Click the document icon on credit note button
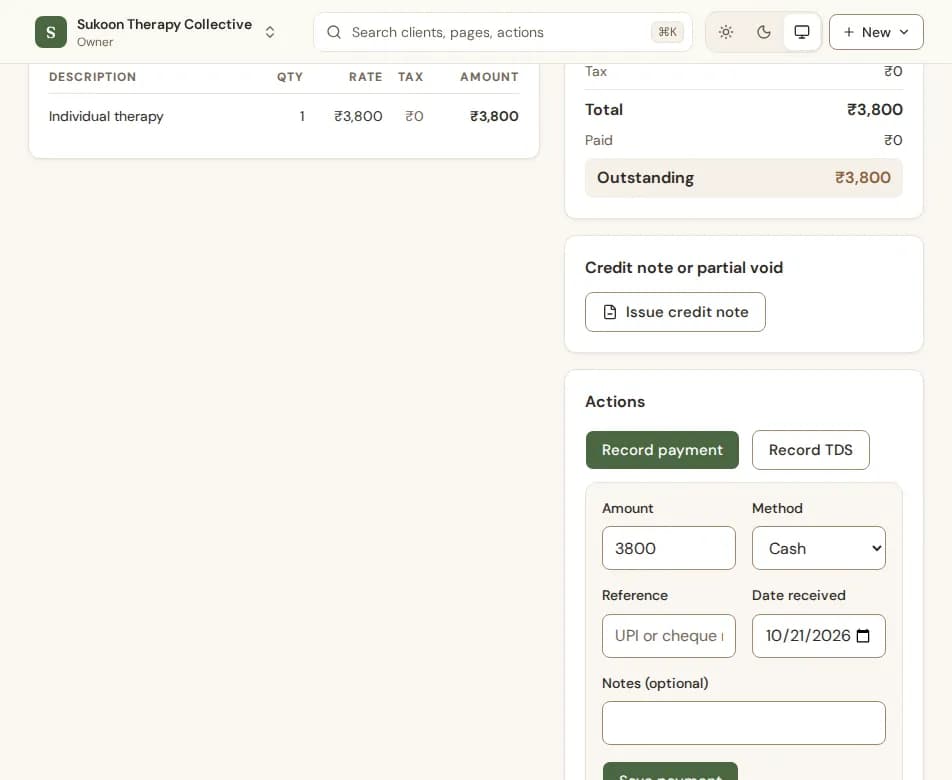Viewport: 952px width, 780px height. pyautogui.click(x=610, y=312)
